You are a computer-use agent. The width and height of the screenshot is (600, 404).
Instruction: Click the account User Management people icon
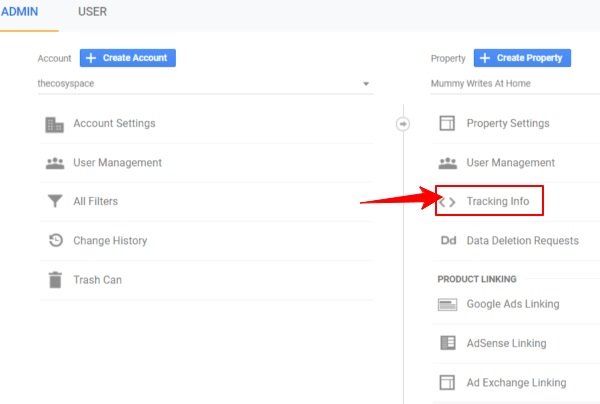pos(54,163)
